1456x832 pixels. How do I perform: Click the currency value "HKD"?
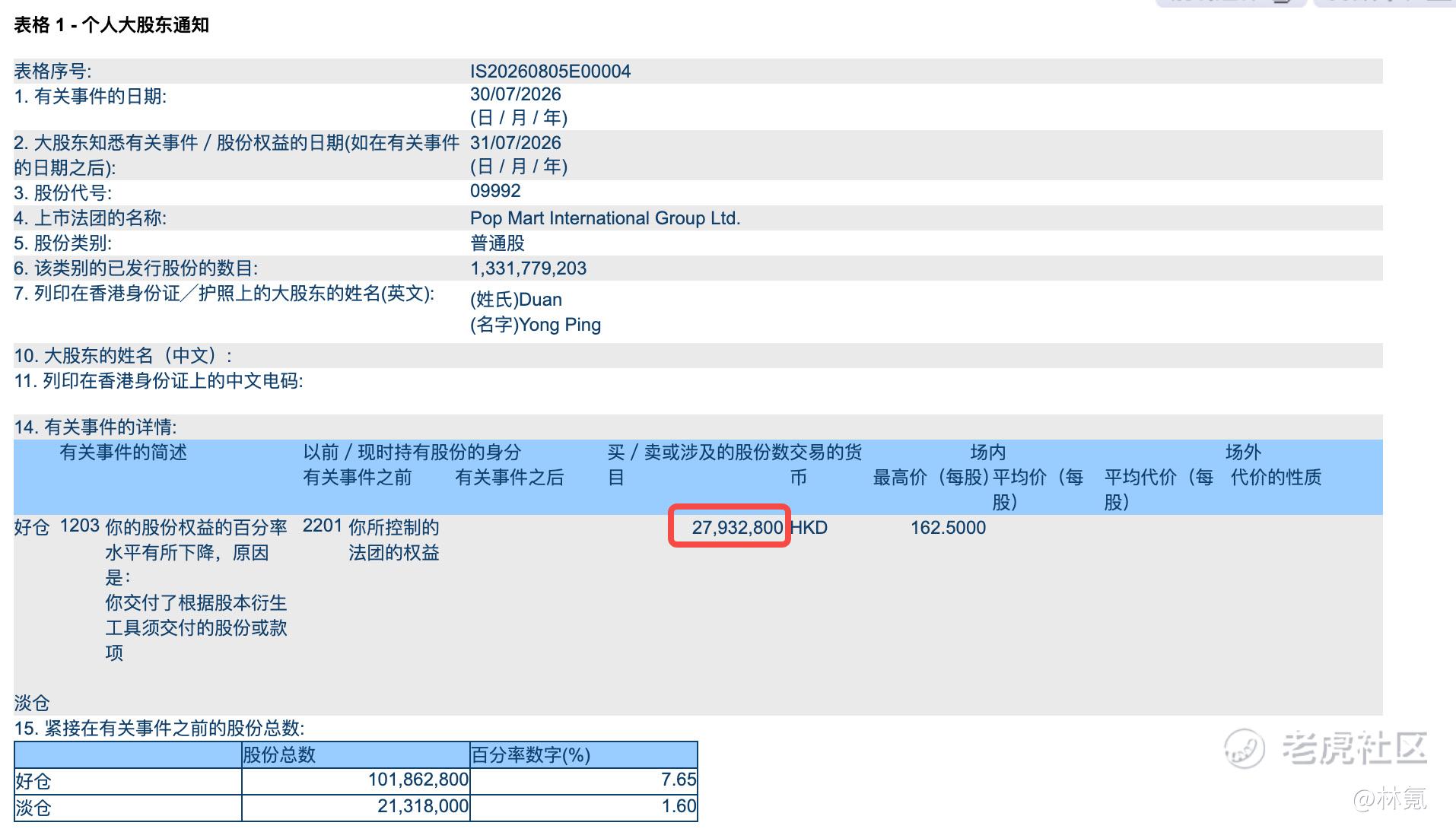809,528
